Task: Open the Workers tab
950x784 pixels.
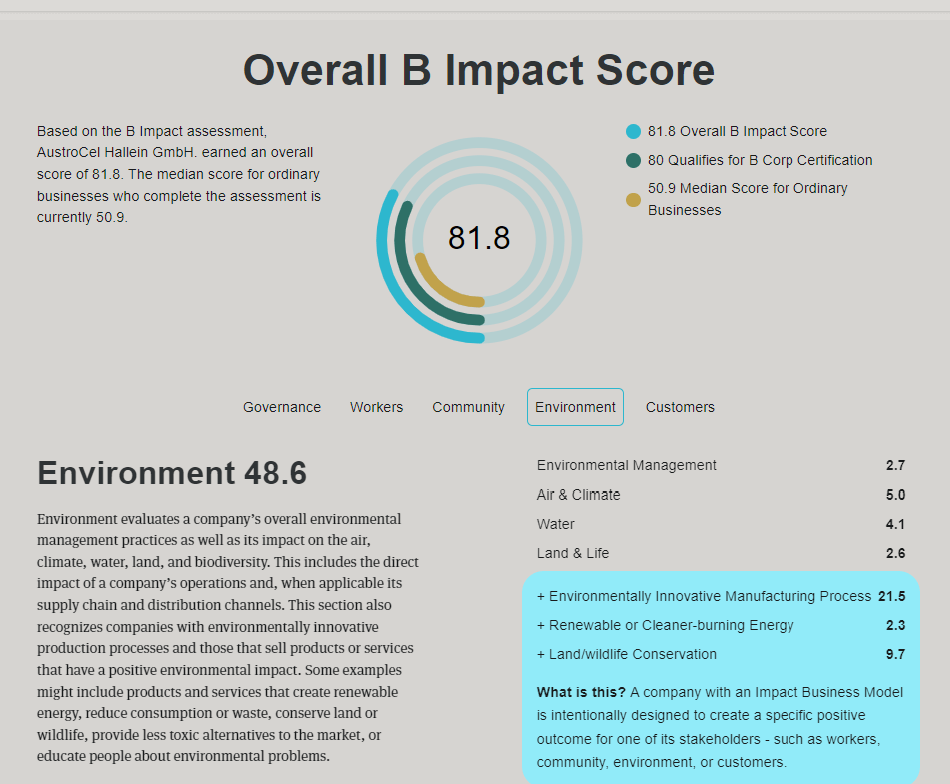Action: [376, 407]
